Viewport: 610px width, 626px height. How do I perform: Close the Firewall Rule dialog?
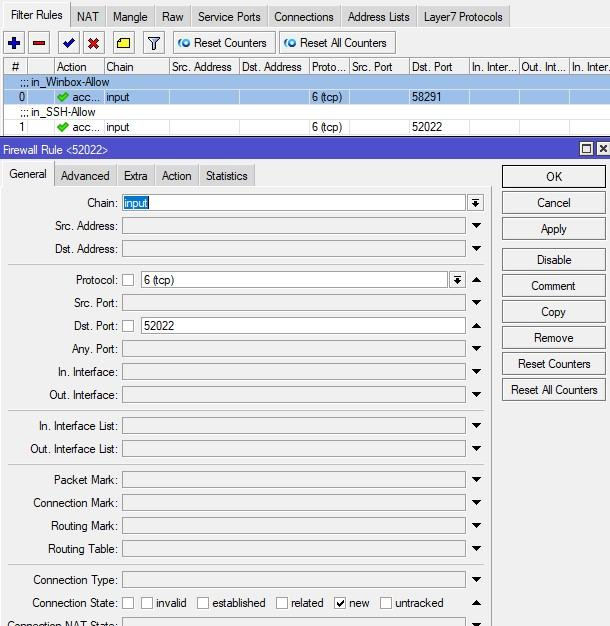click(x=603, y=149)
